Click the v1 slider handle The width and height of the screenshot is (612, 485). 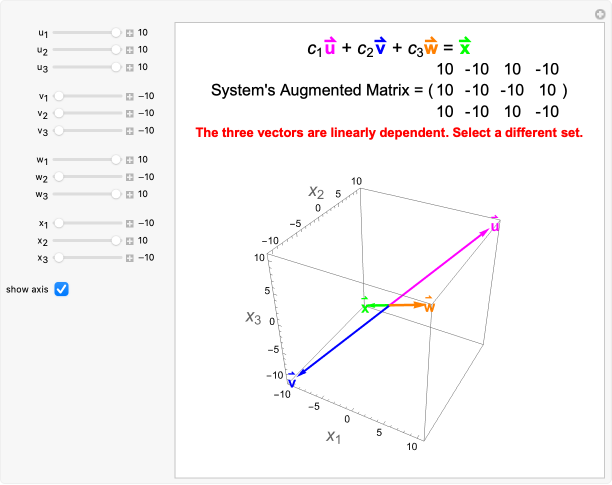[x=58, y=97]
